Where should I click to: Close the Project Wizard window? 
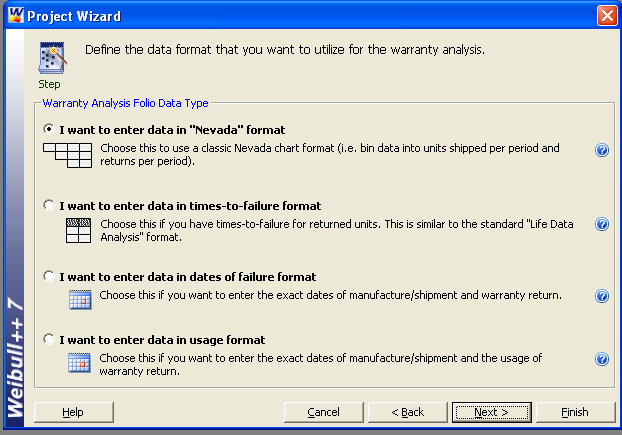[x=607, y=16]
